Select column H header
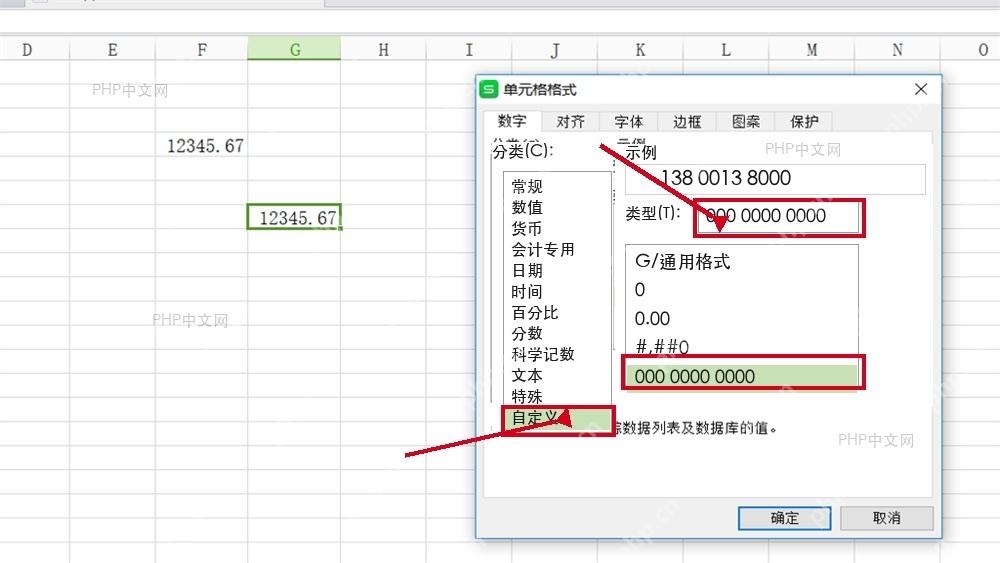1000x563 pixels. click(x=383, y=50)
